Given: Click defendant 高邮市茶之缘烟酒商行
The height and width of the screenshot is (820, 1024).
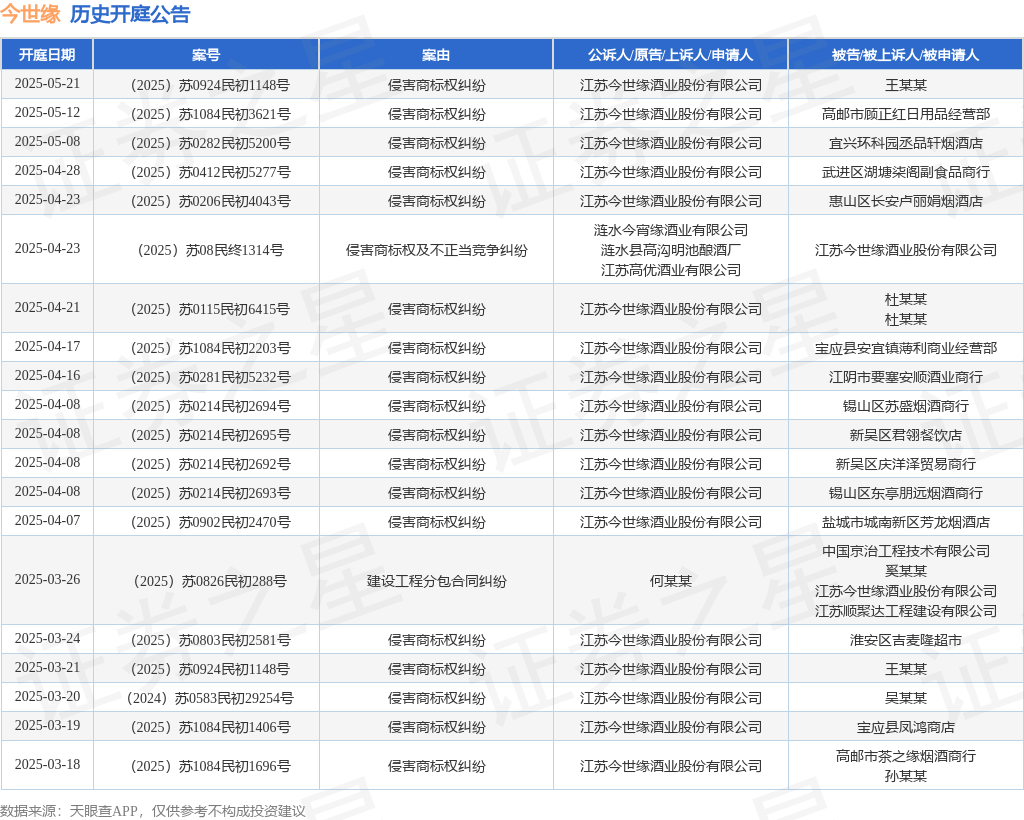Looking at the screenshot, I should pyautogui.click(x=906, y=756).
